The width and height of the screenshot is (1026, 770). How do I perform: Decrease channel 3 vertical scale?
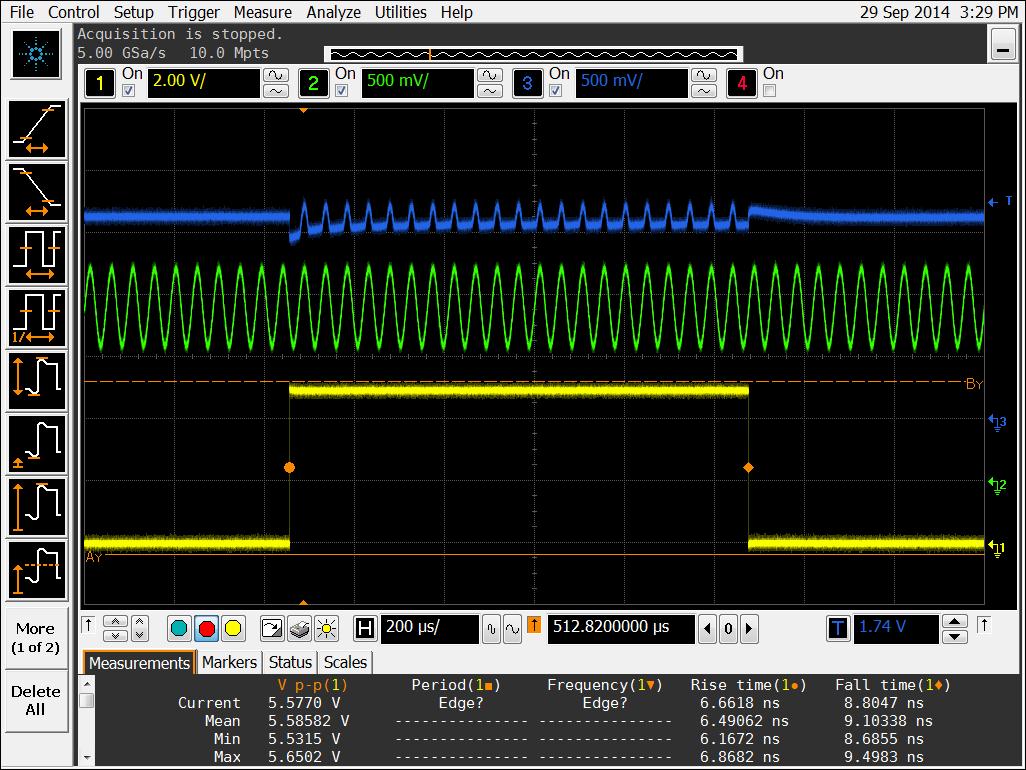703,91
